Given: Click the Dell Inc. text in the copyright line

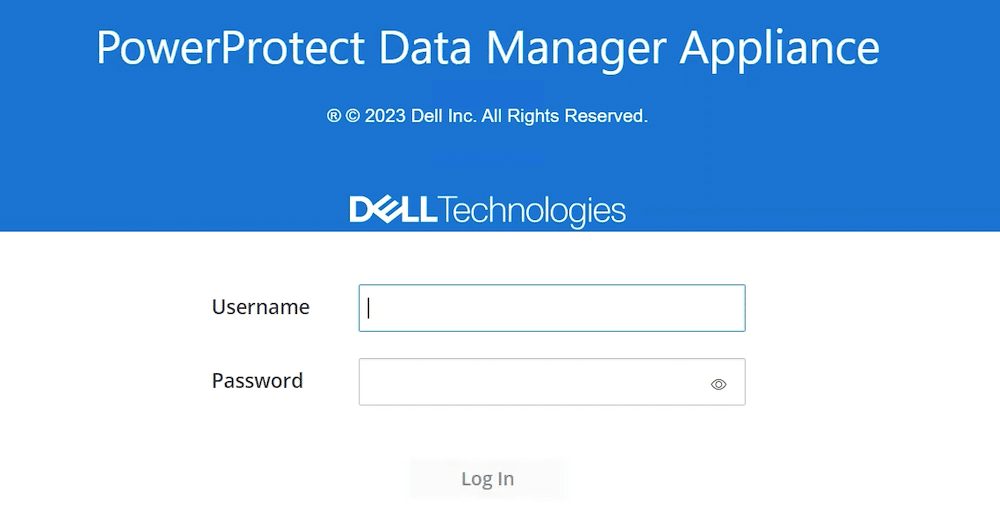Looking at the screenshot, I should point(444,116).
